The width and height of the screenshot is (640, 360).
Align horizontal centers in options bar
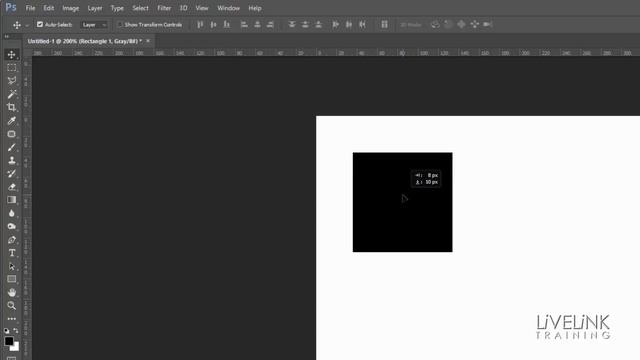pyautogui.click(x=257, y=24)
